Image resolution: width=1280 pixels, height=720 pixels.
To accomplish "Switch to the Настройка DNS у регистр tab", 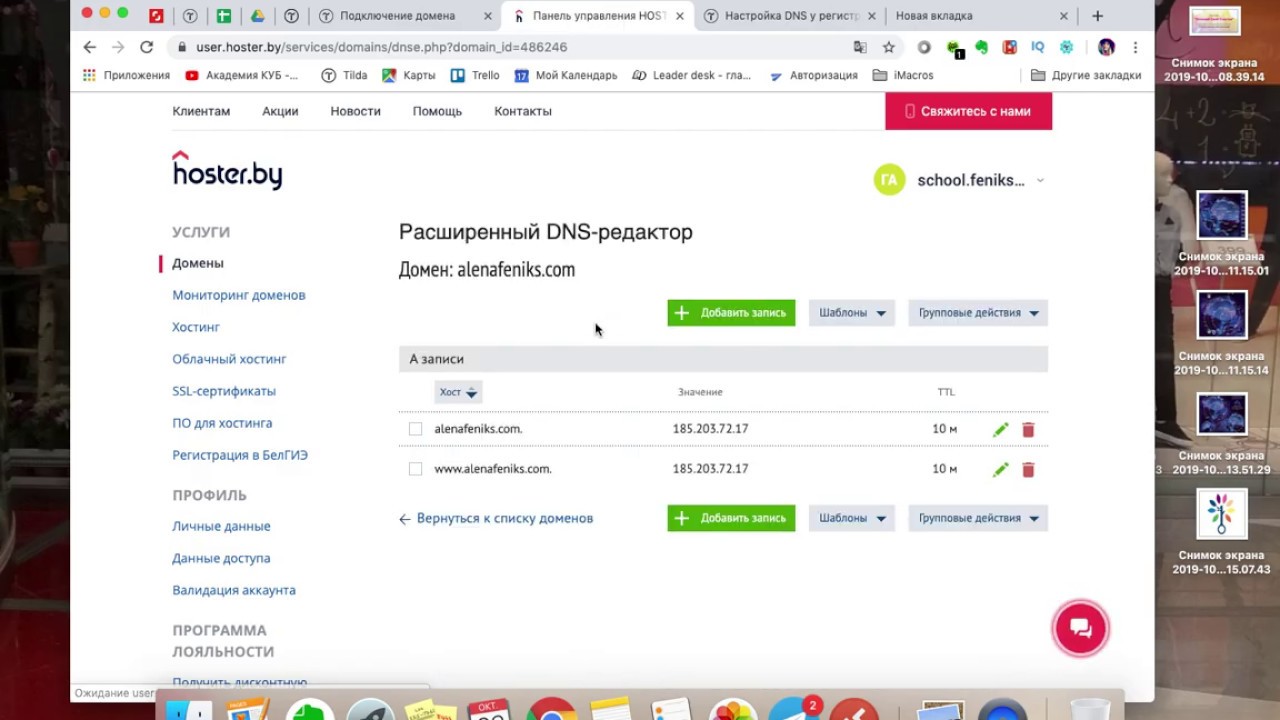I will click(x=791, y=16).
